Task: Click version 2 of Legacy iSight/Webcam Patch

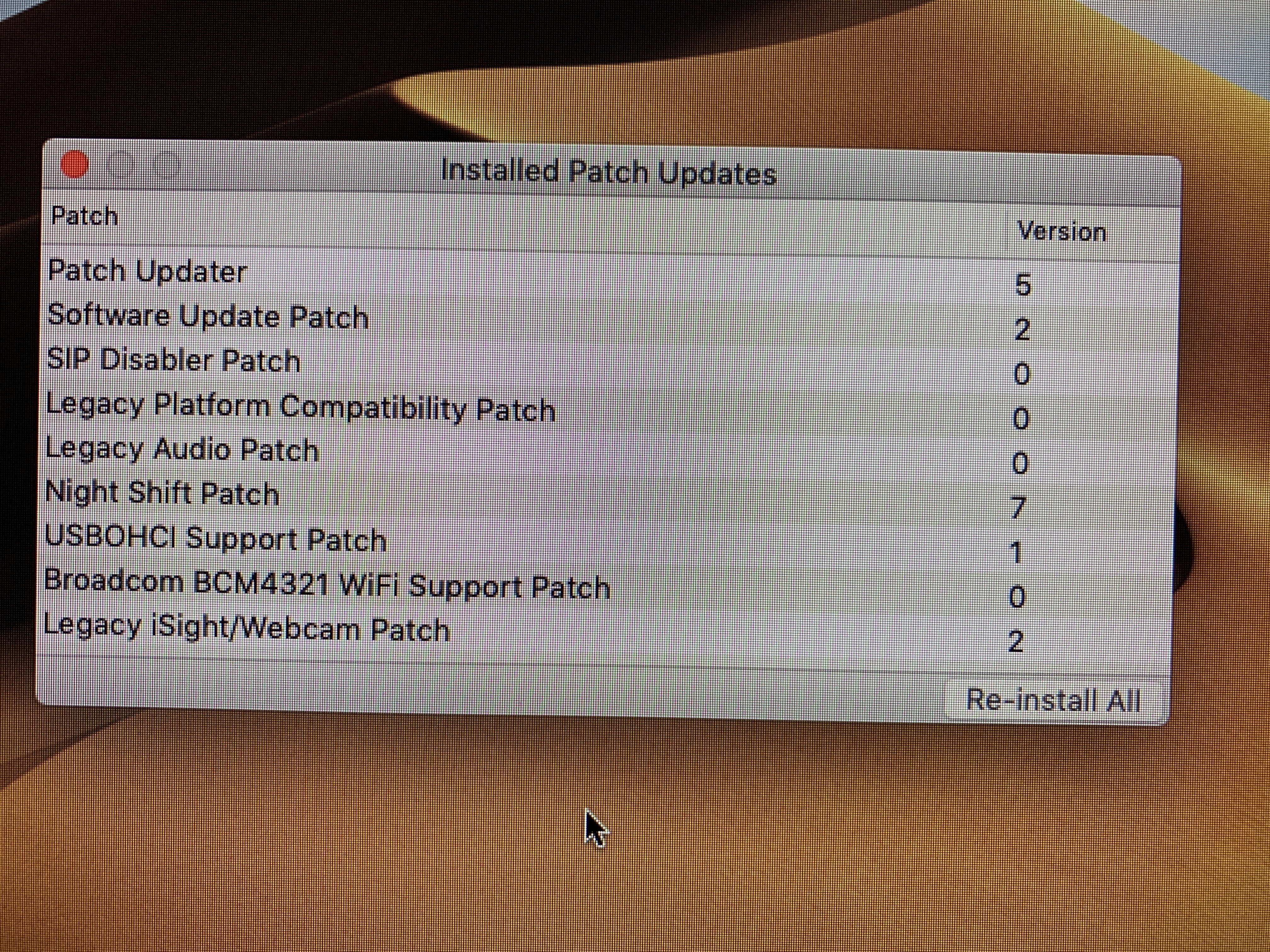Action: pyautogui.click(x=1015, y=642)
